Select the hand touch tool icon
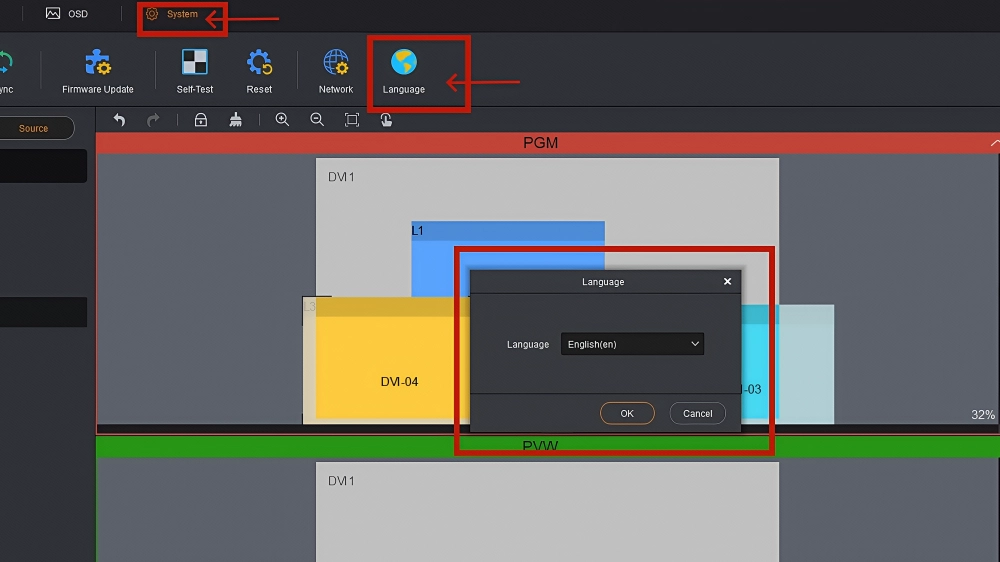Image resolution: width=1000 pixels, height=562 pixels. point(386,119)
